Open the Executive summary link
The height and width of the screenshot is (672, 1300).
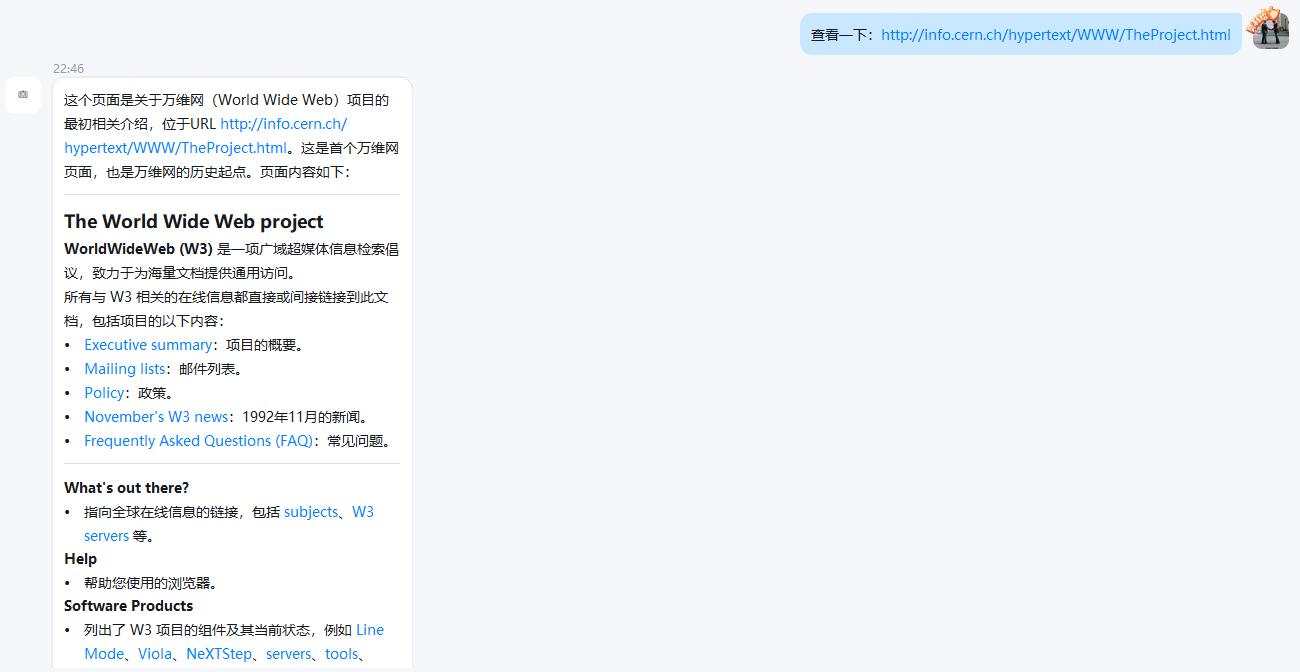click(148, 344)
